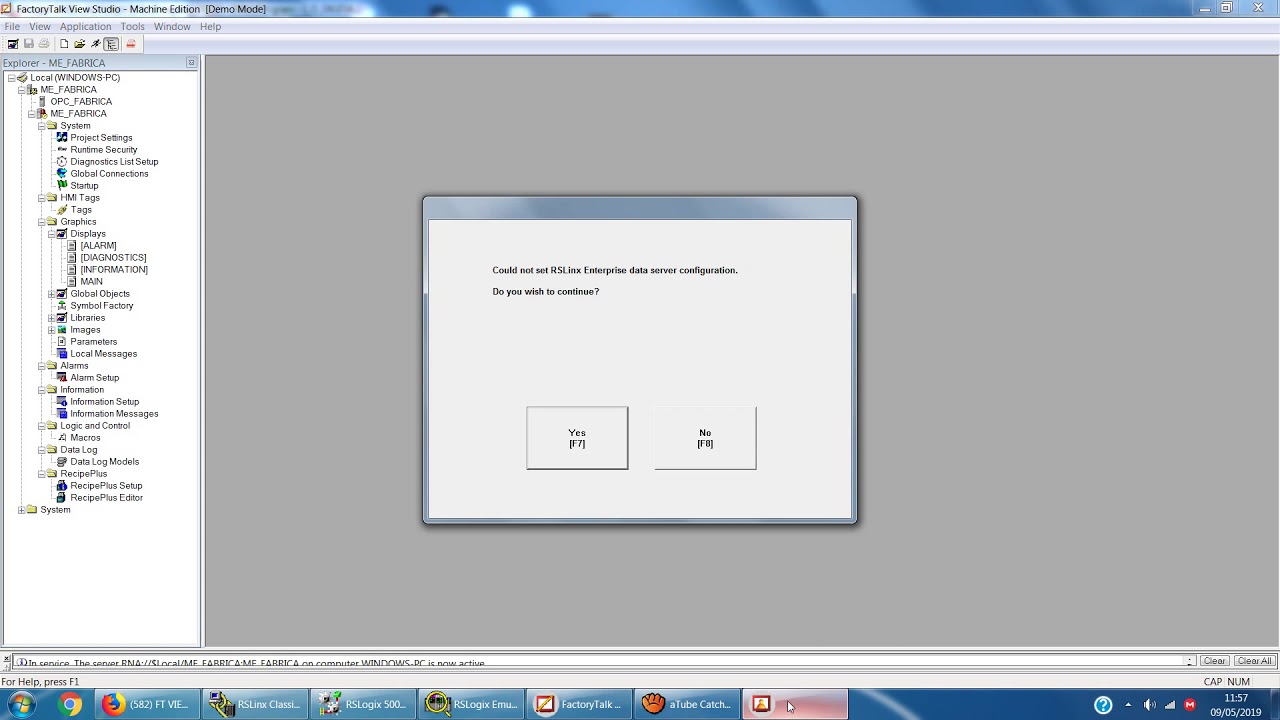Screen dimensions: 1280x720
Task: Select the [ALARM] display
Action: [98, 246]
